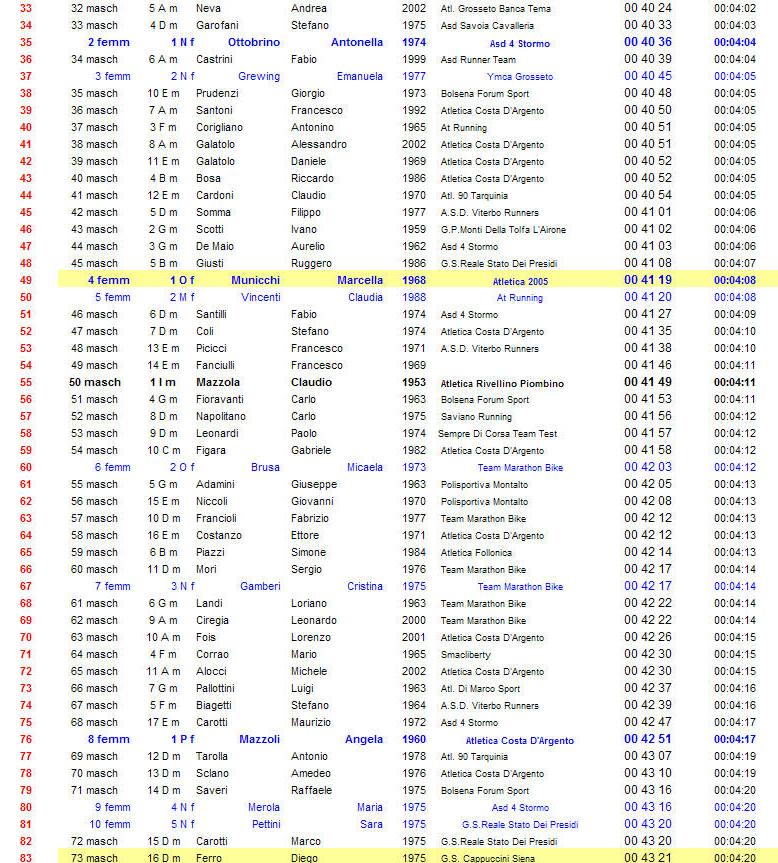This screenshot has width=778, height=863.
Task: Click the finish time 00 41 49
Action: pos(648,383)
